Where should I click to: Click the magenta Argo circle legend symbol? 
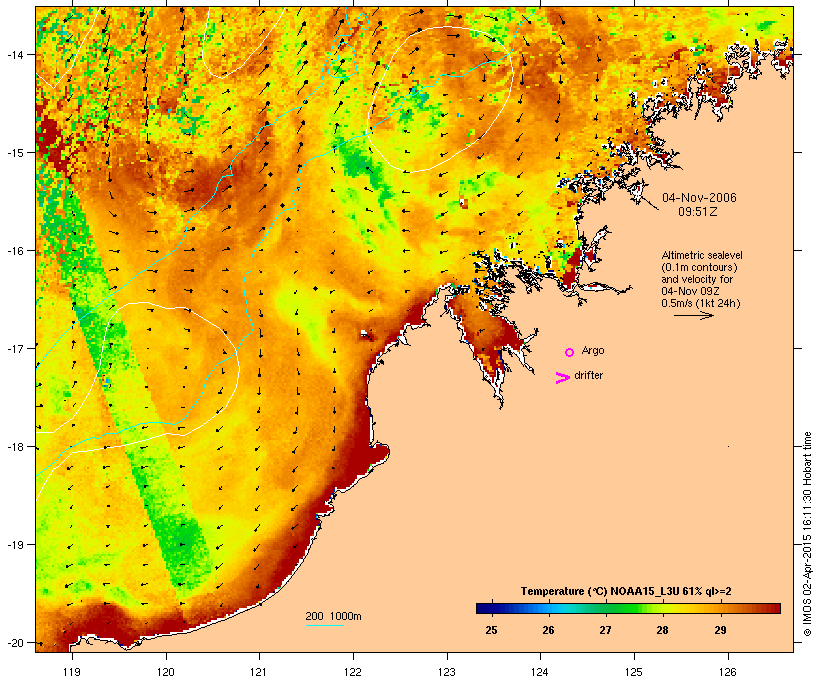(x=570, y=353)
